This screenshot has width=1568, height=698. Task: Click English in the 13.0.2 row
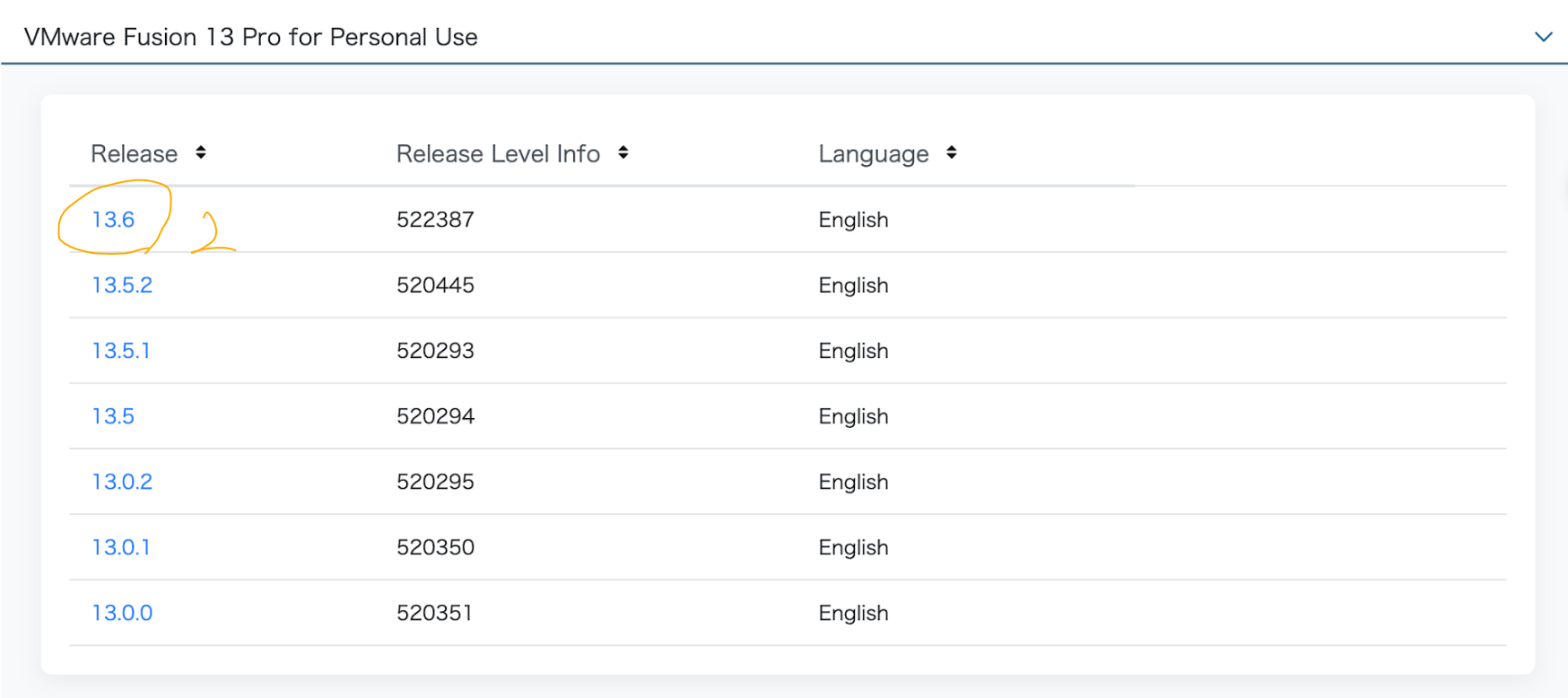point(853,483)
